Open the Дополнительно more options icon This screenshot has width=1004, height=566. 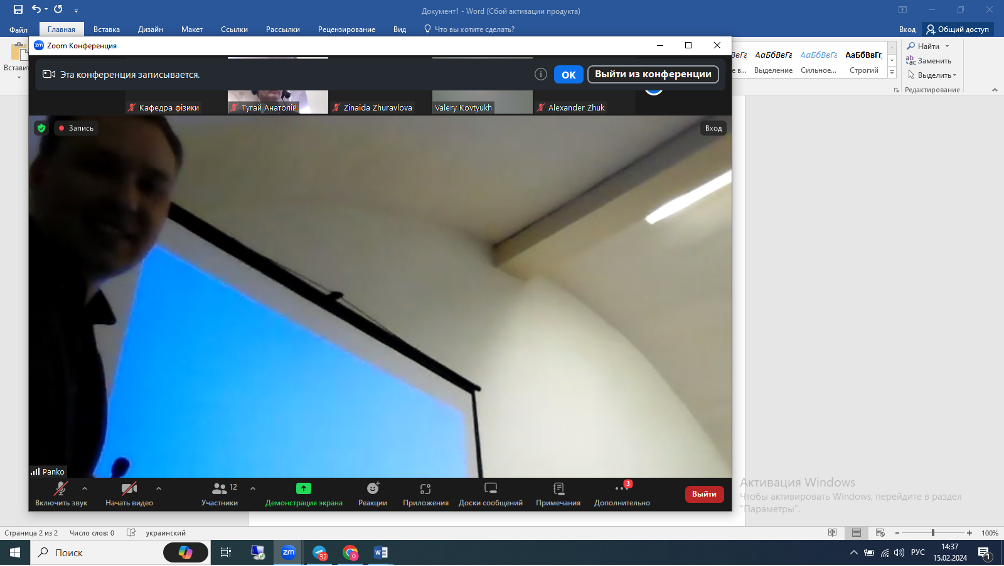coord(621,489)
